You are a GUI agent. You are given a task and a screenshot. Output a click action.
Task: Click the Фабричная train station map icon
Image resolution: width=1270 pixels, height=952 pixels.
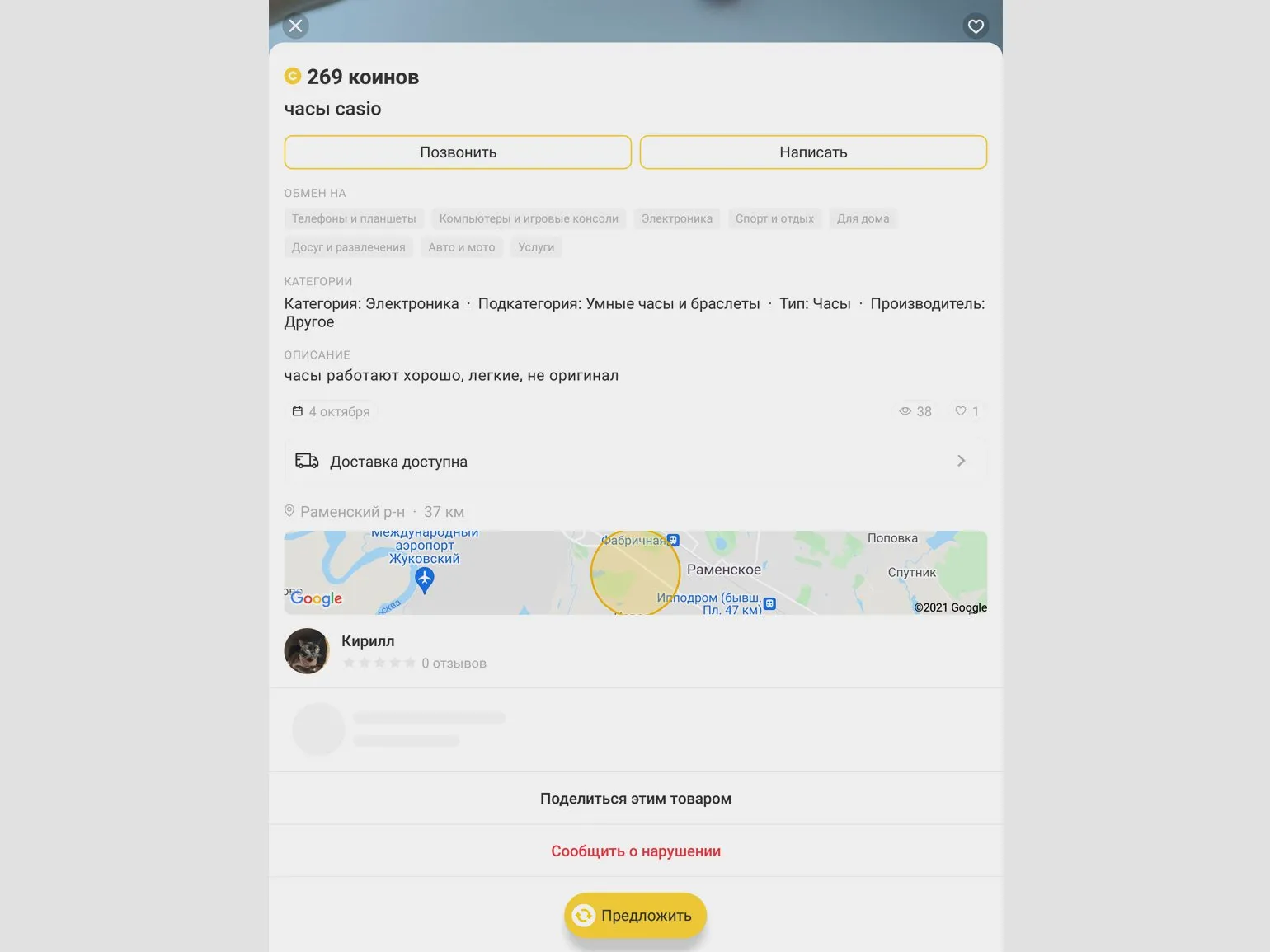point(674,540)
